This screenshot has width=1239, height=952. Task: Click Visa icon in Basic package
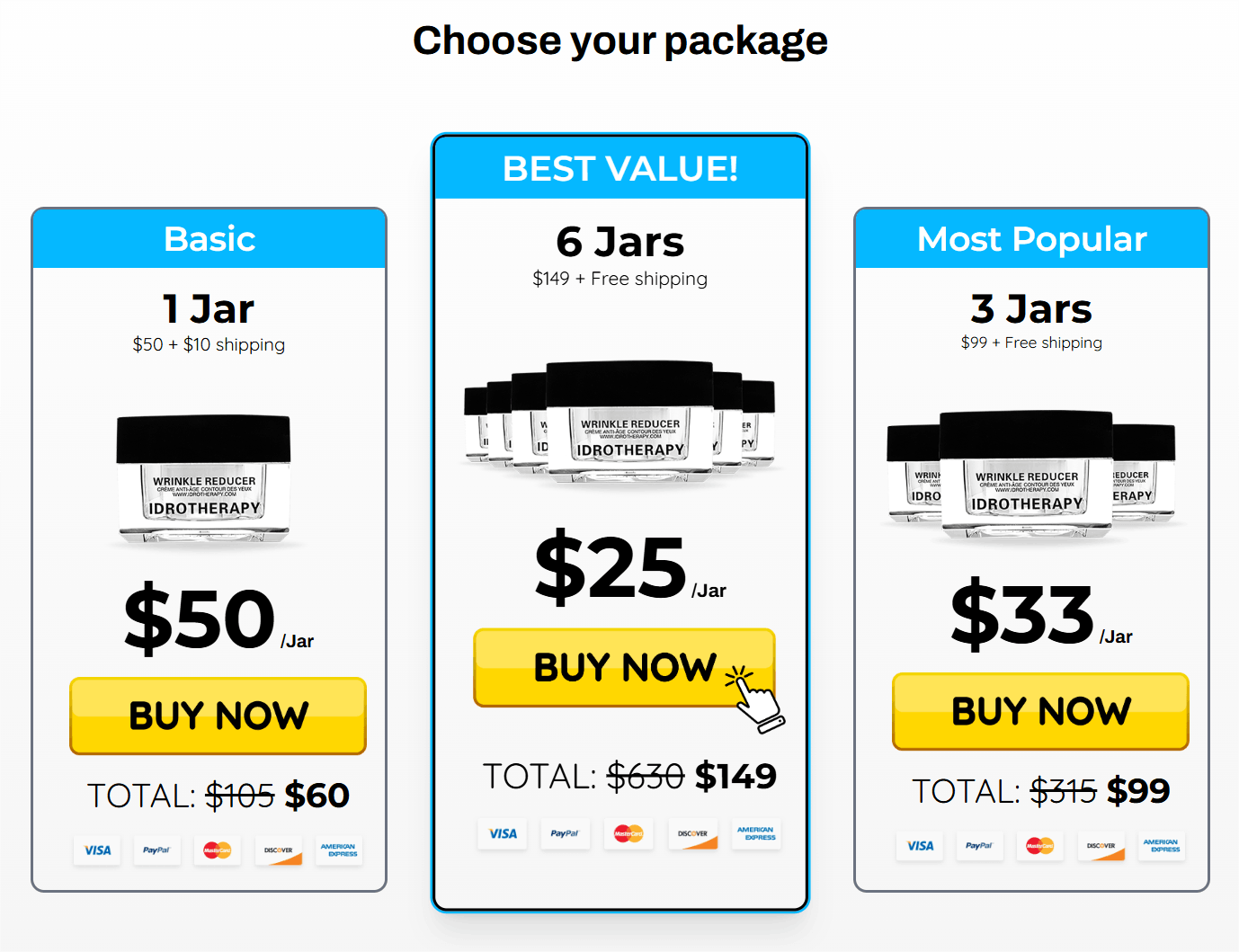97,850
